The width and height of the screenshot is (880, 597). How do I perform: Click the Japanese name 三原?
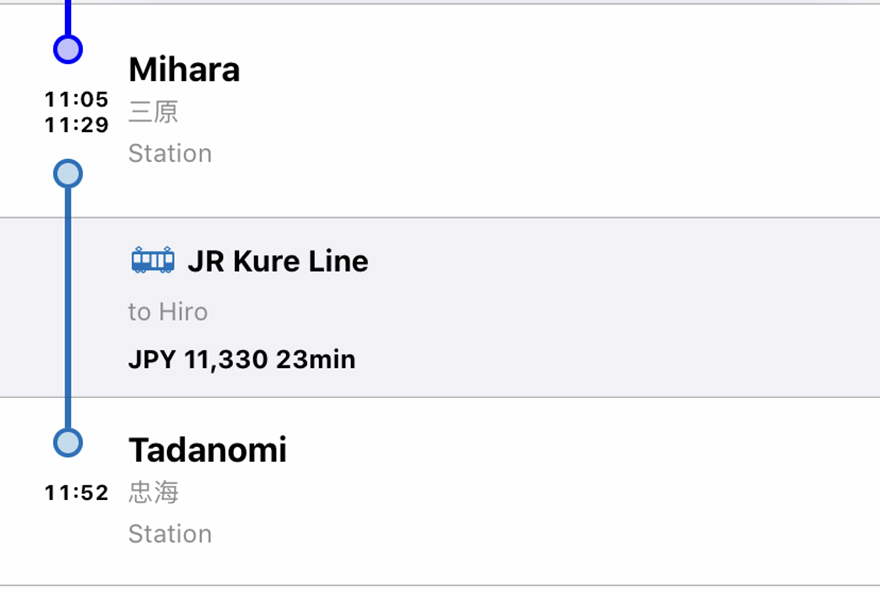pyautogui.click(x=153, y=111)
